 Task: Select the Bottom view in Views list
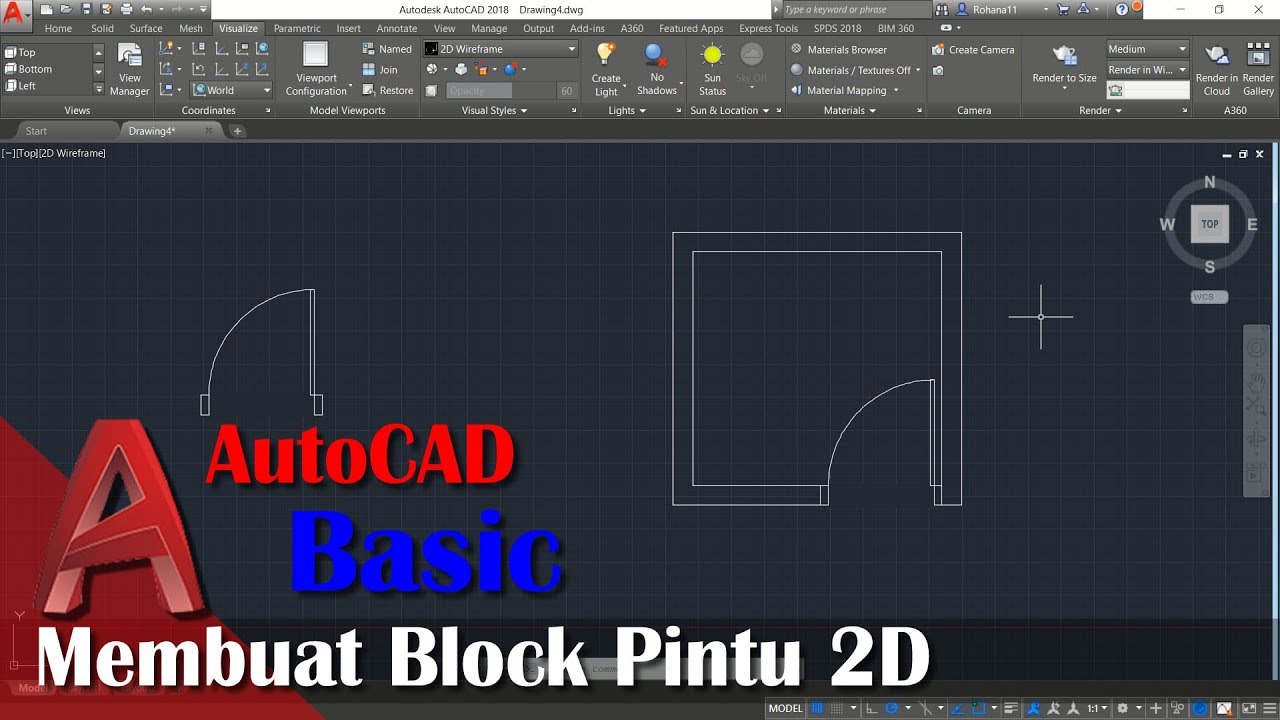(x=47, y=69)
